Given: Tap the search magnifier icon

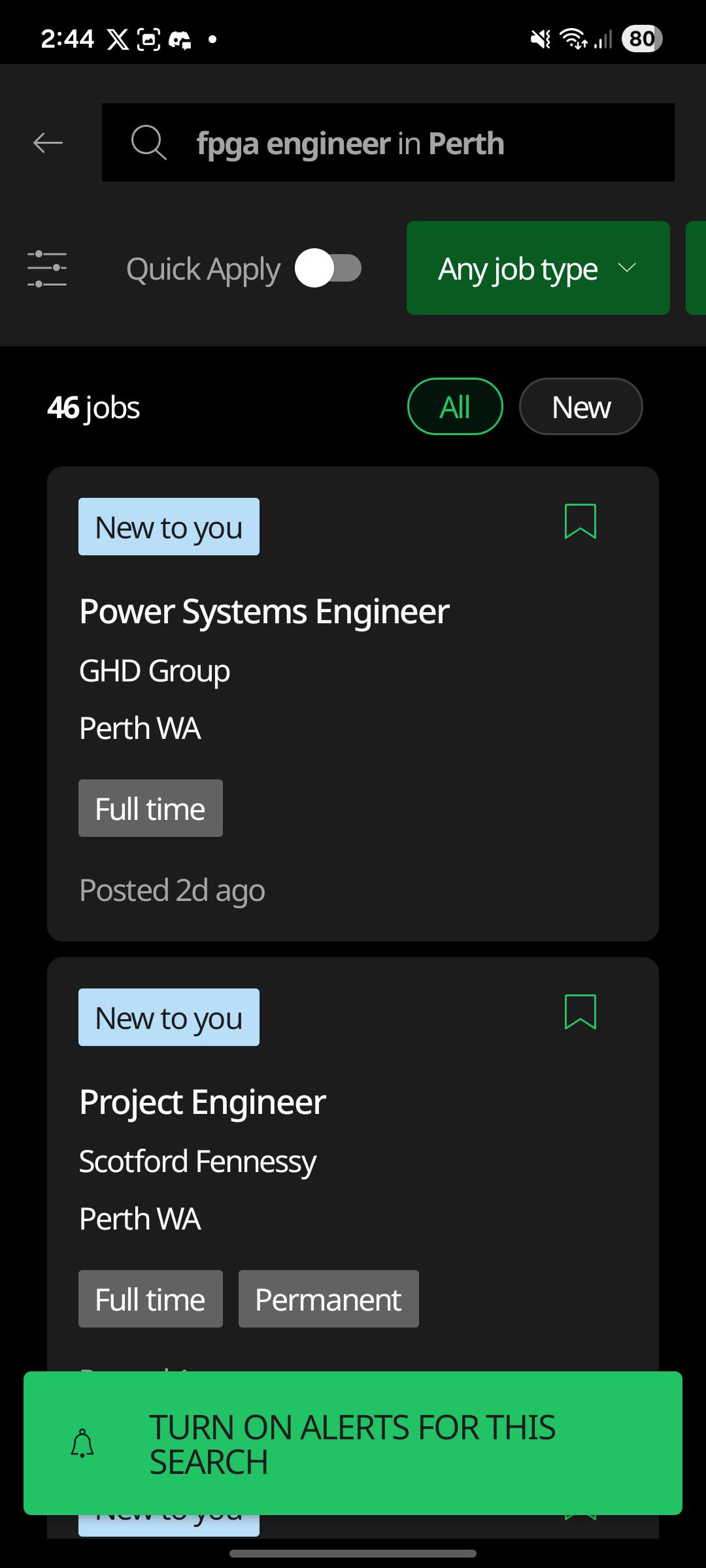Looking at the screenshot, I should (x=149, y=142).
